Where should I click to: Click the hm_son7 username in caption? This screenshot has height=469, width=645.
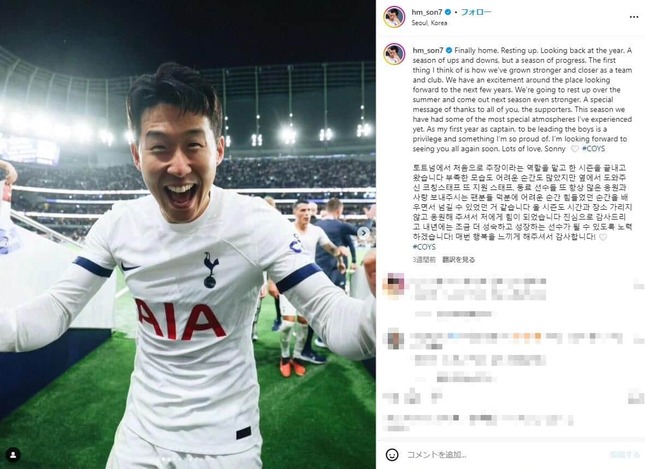428,51
